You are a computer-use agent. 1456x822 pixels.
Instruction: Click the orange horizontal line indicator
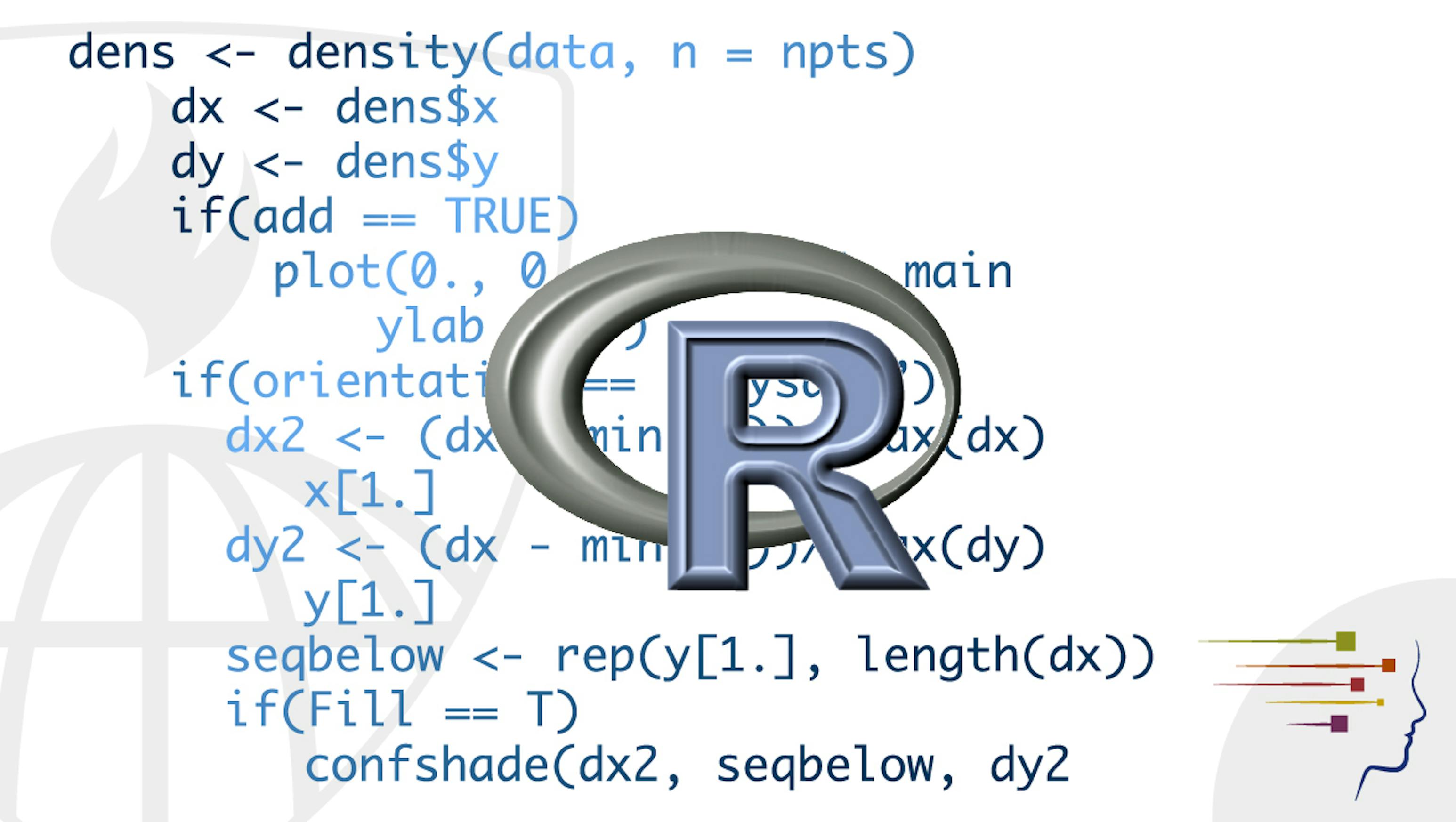[1310, 665]
